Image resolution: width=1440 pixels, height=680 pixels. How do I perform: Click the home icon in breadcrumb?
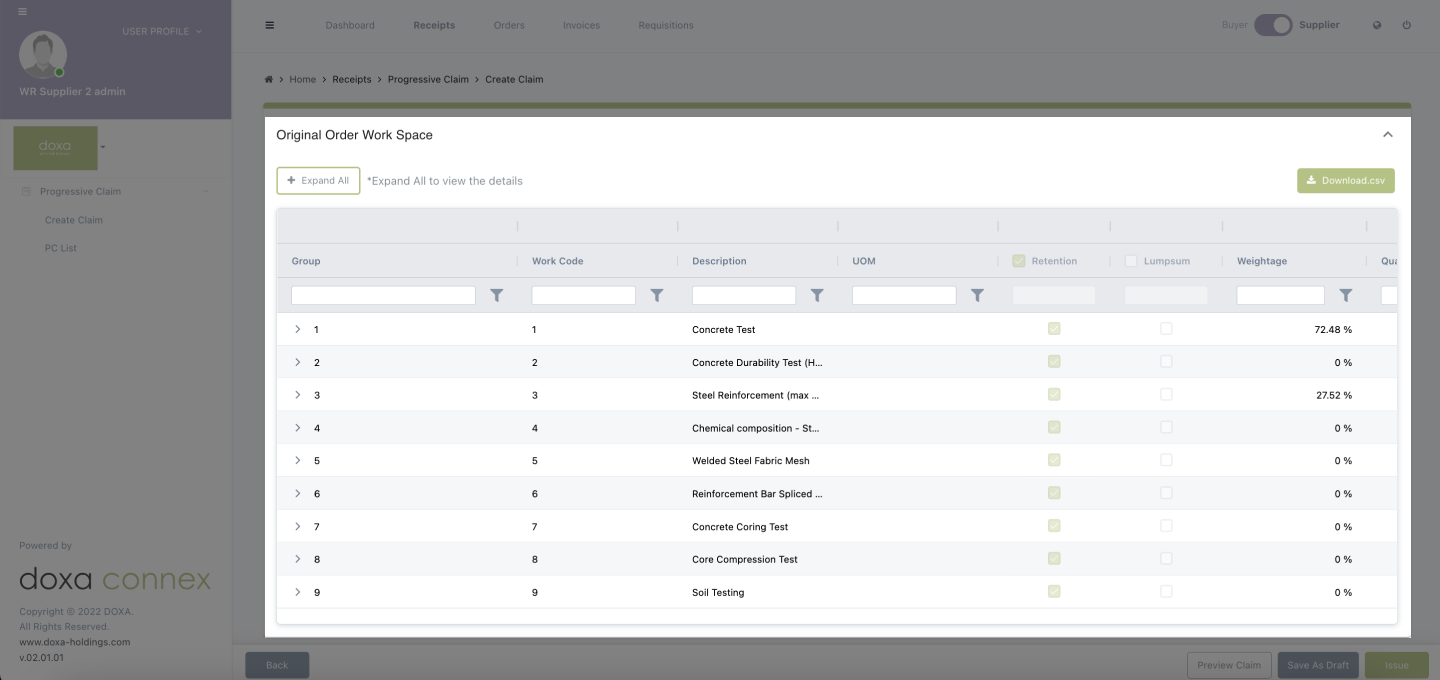click(269, 80)
